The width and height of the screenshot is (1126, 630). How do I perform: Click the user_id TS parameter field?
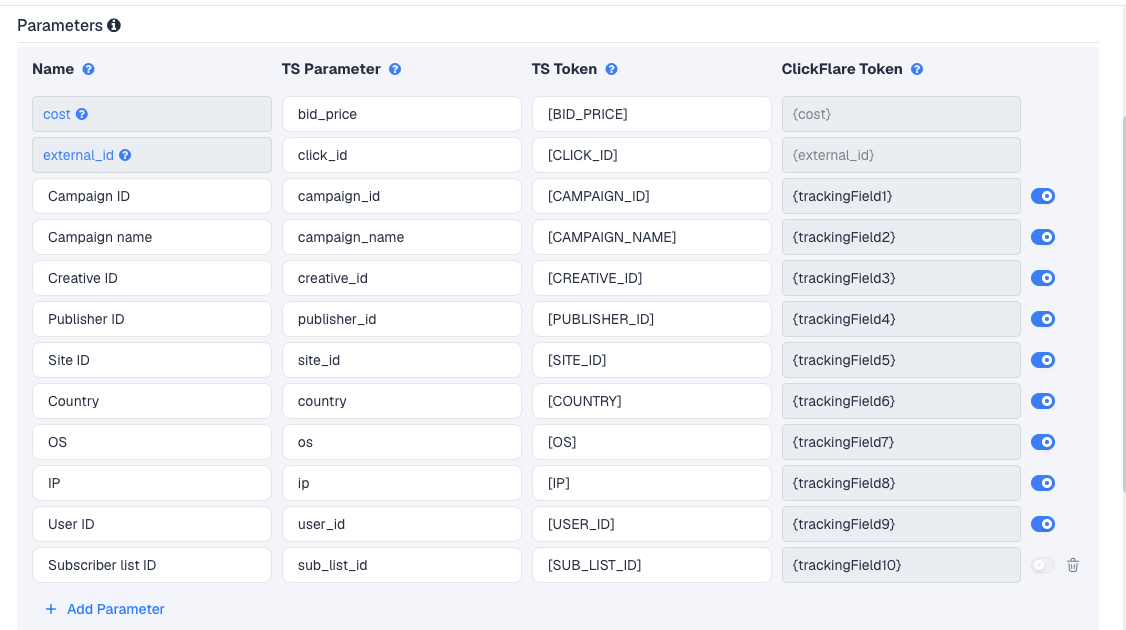pos(401,524)
